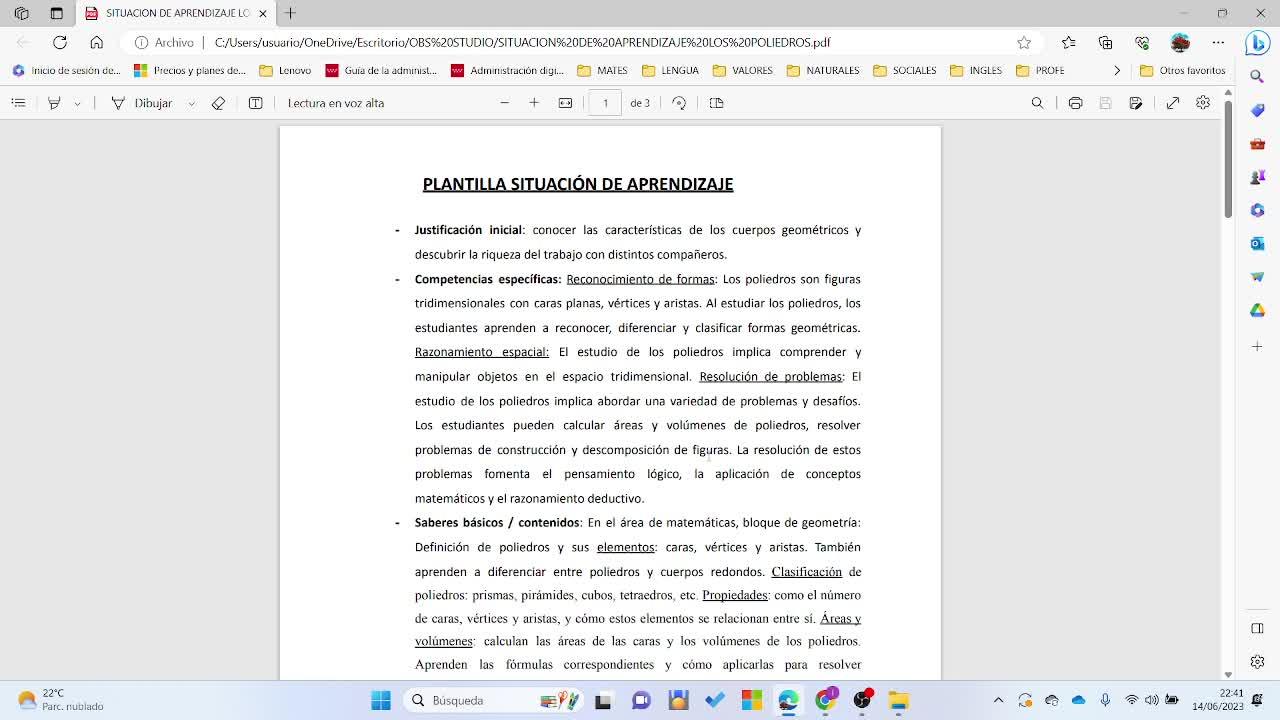Activate the Dibujar drawing tool
Image resolution: width=1280 pixels, height=720 pixels.
[x=142, y=103]
